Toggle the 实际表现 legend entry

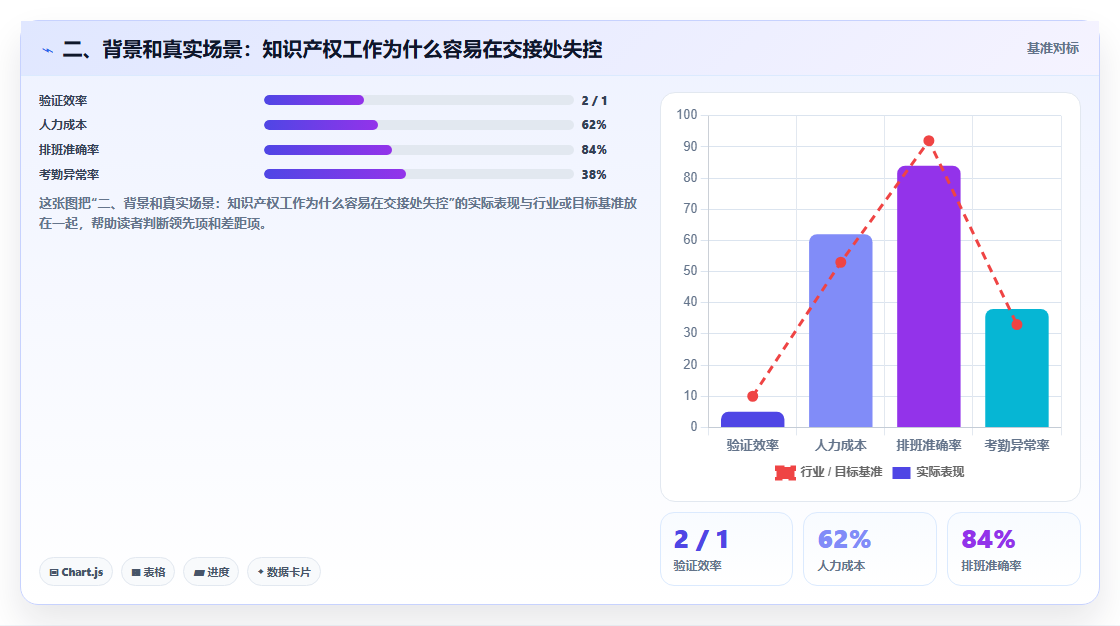929,472
